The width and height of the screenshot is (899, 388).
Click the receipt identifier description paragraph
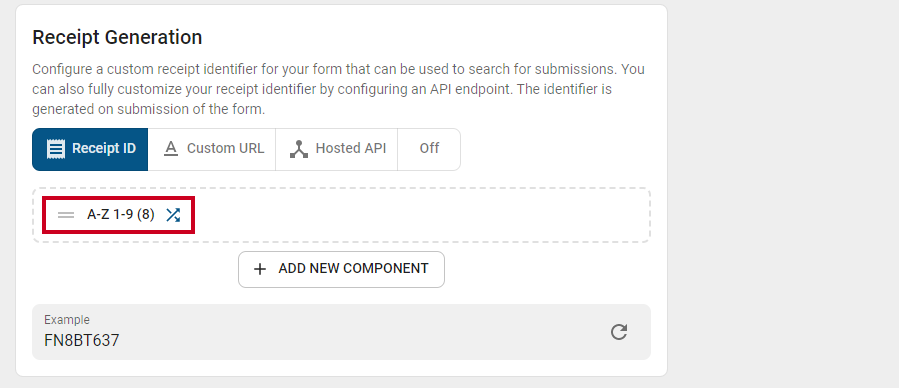[x=338, y=89]
